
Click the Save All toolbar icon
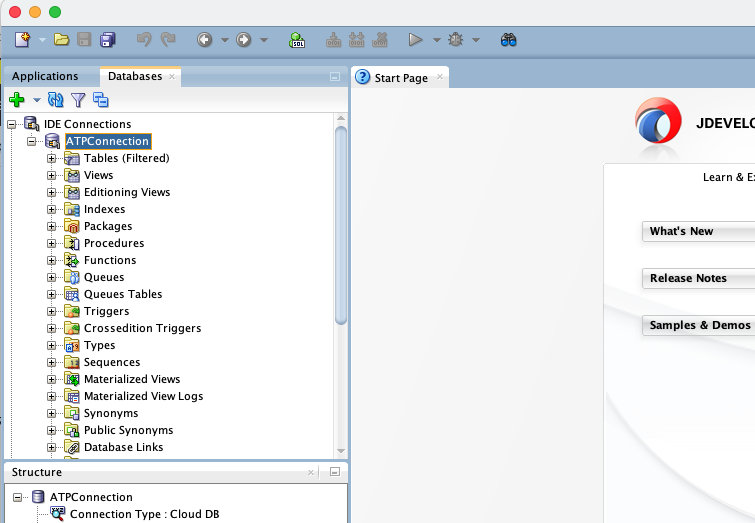pos(107,39)
